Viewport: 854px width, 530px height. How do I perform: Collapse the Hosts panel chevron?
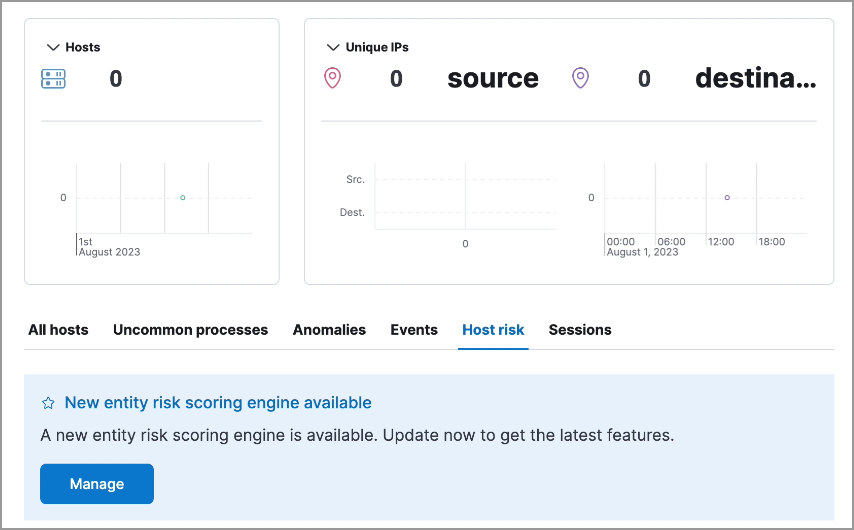click(53, 47)
